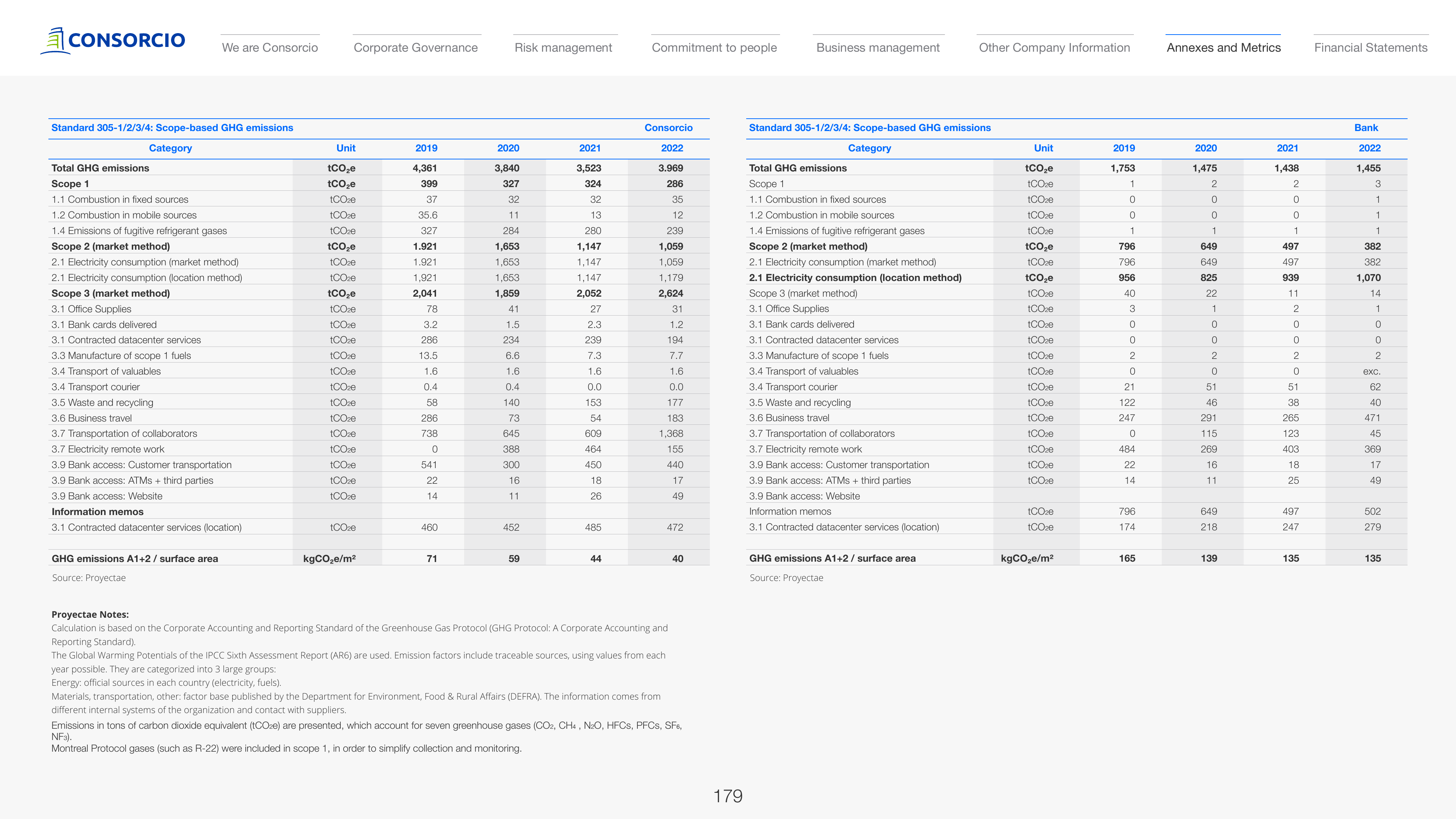The height and width of the screenshot is (819, 1456).
Task: Click Consorcio datacenter services (location) 2021 value 485
Action: coord(593,527)
